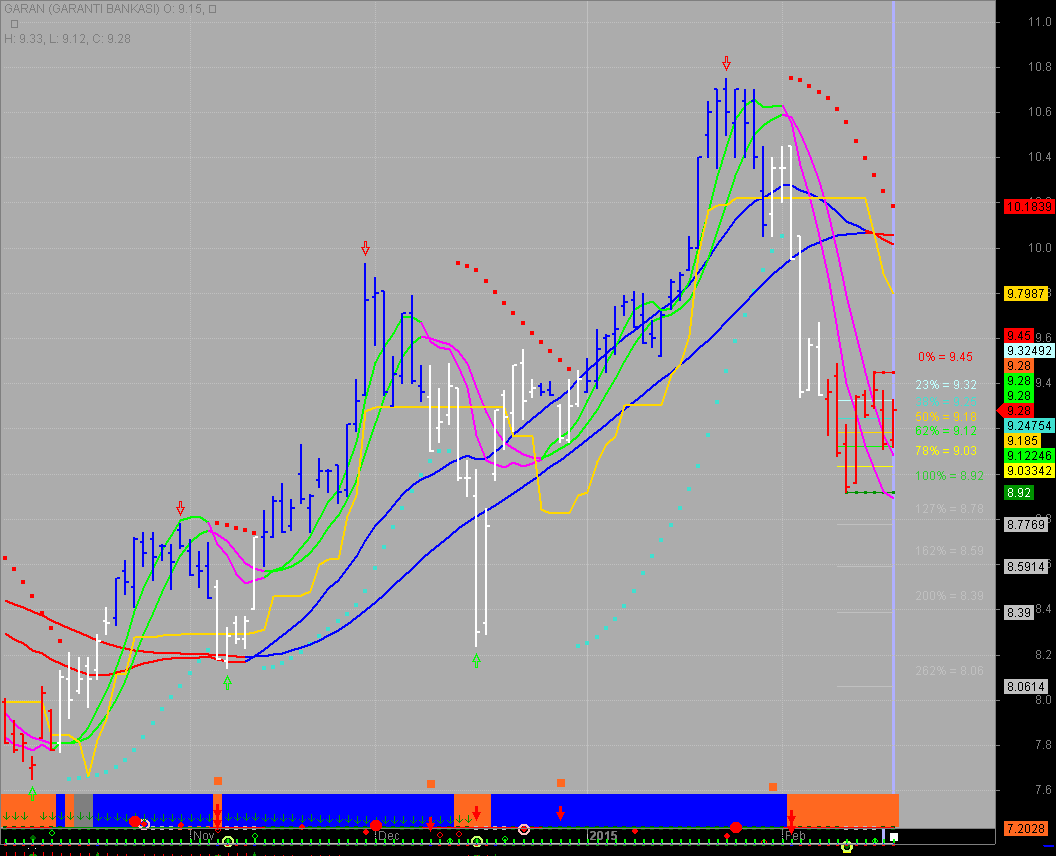Click the red current price pointer on the price axis

click(1001, 410)
